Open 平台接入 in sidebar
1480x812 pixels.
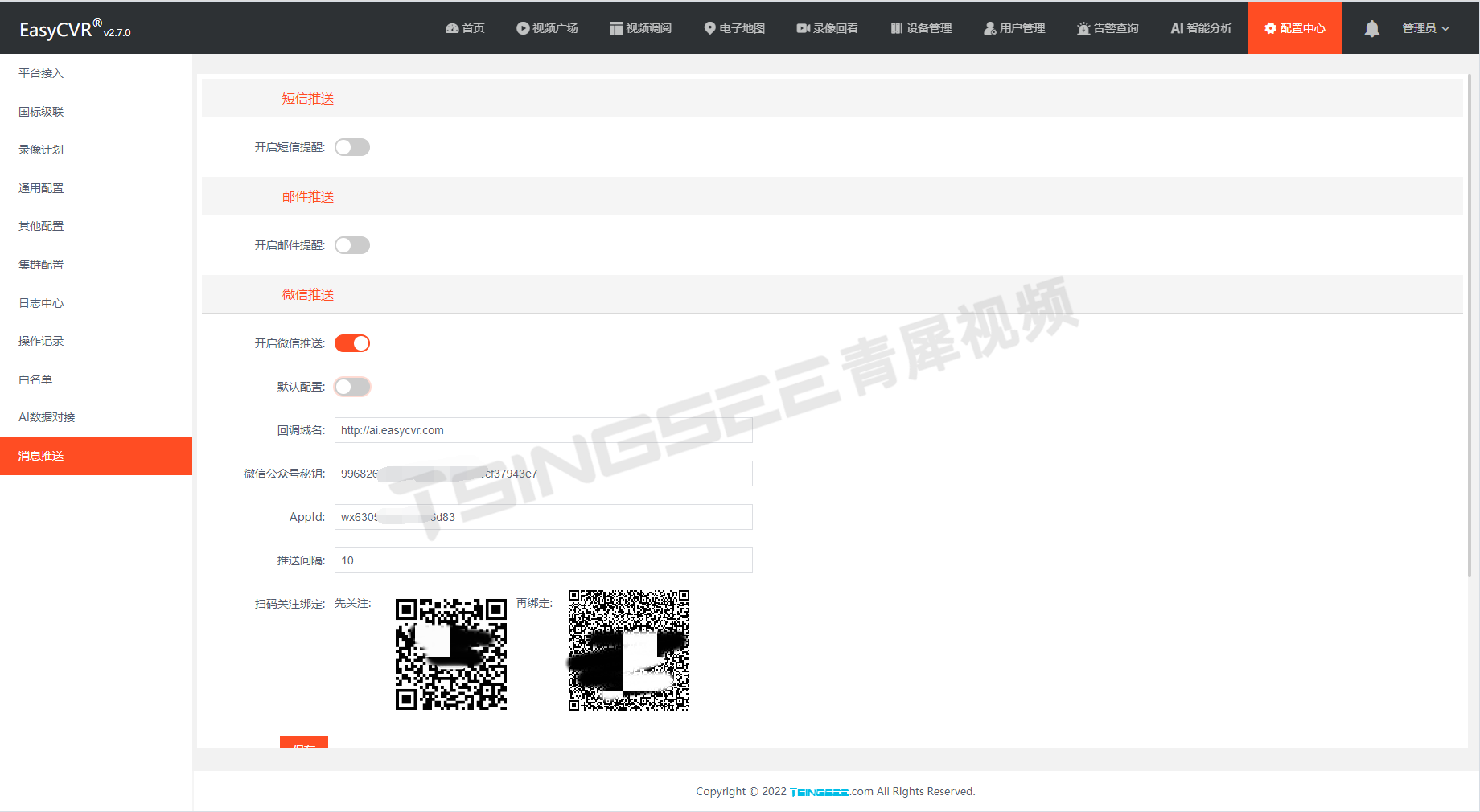(96, 73)
